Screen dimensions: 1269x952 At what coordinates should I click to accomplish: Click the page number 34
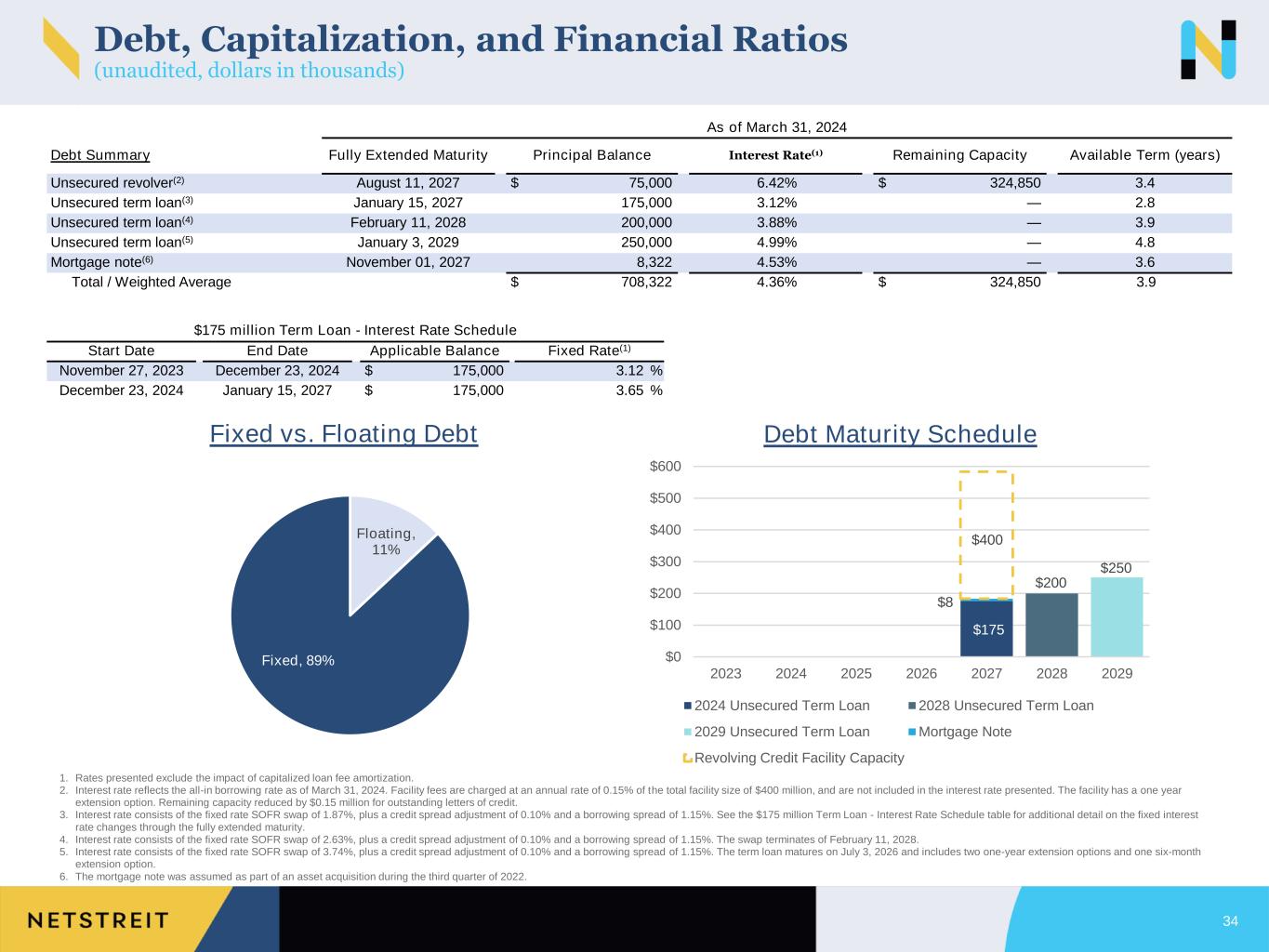pyautogui.click(x=1230, y=921)
